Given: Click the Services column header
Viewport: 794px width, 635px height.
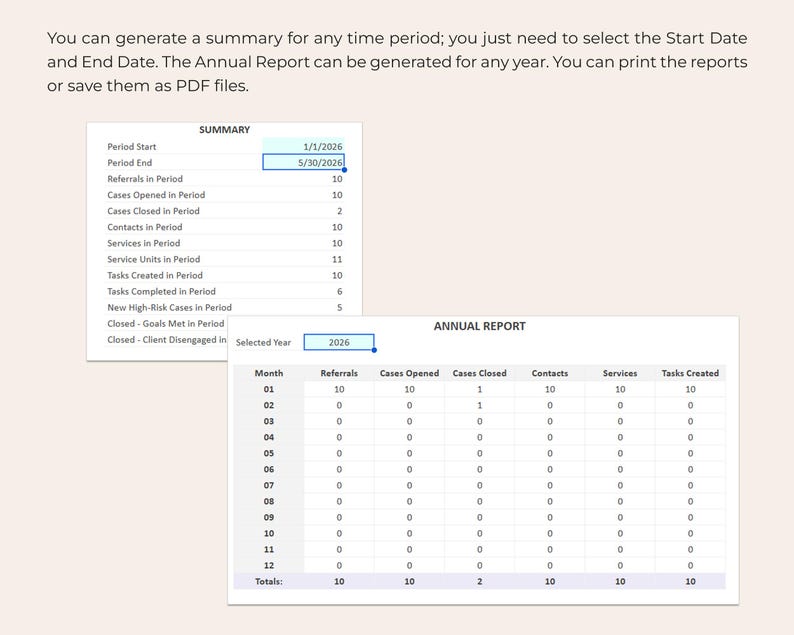Looking at the screenshot, I should 620,373.
